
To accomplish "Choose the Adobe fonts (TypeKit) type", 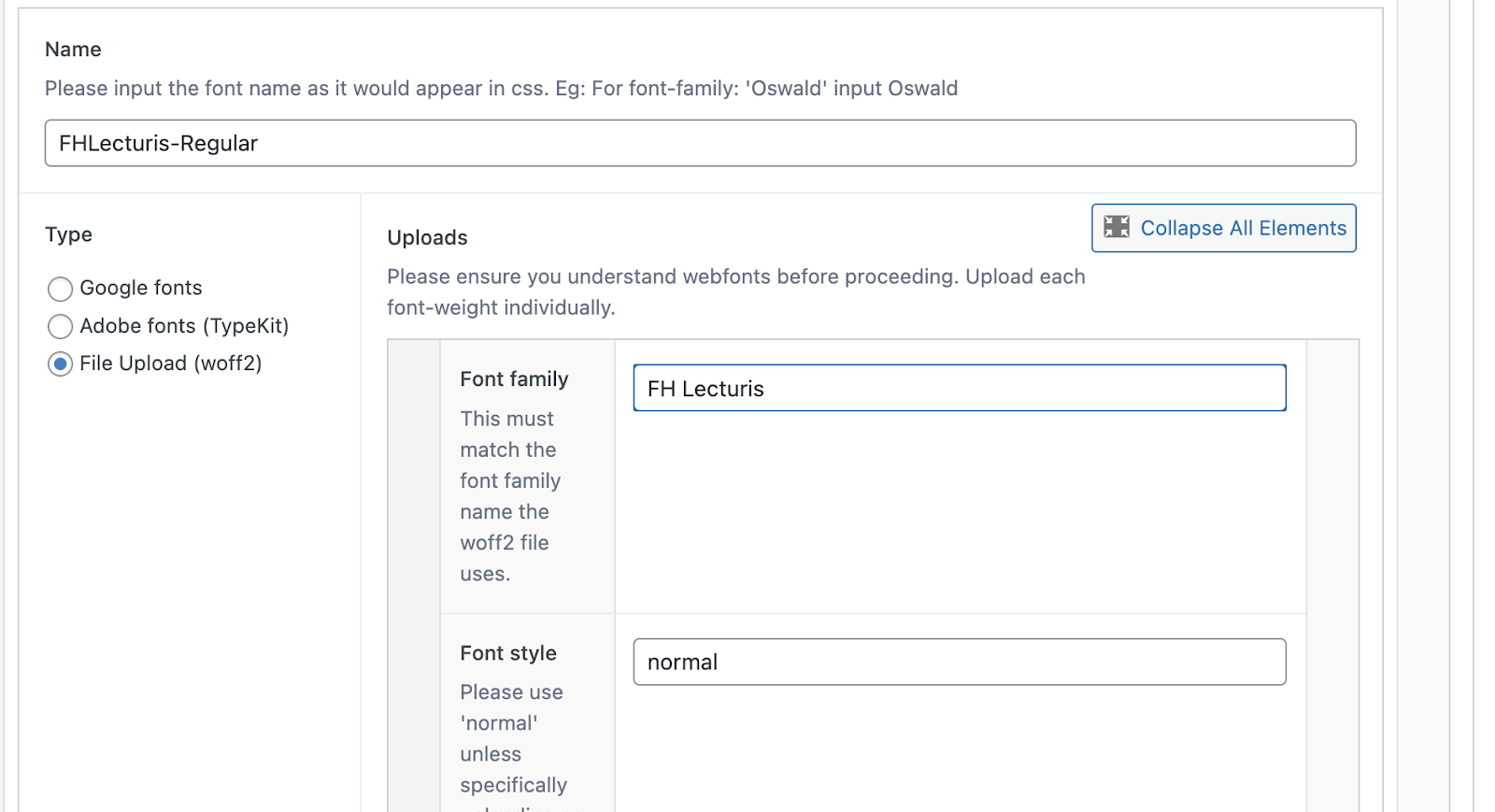I will [x=61, y=326].
